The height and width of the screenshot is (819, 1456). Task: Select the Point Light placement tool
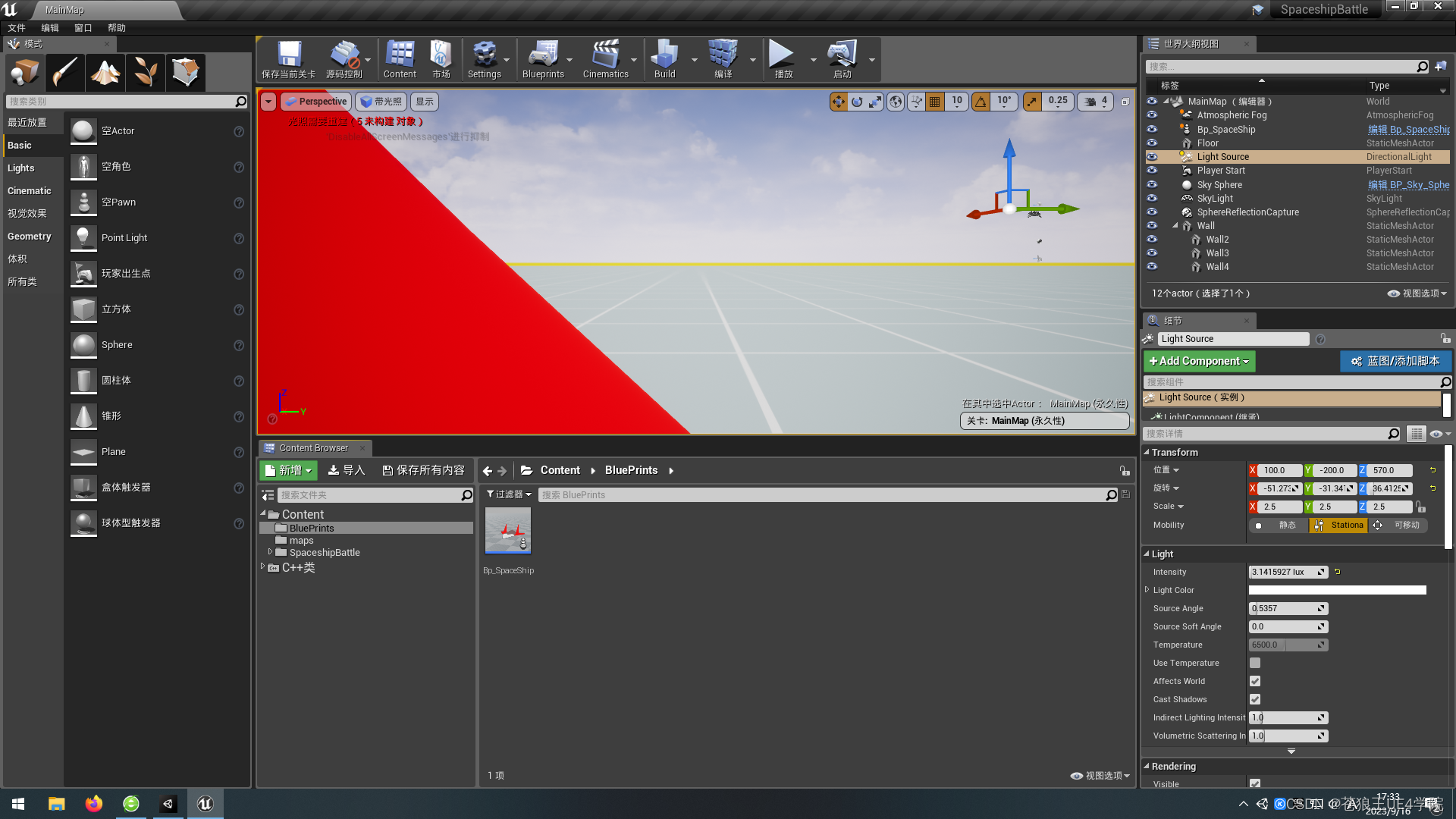coord(125,237)
